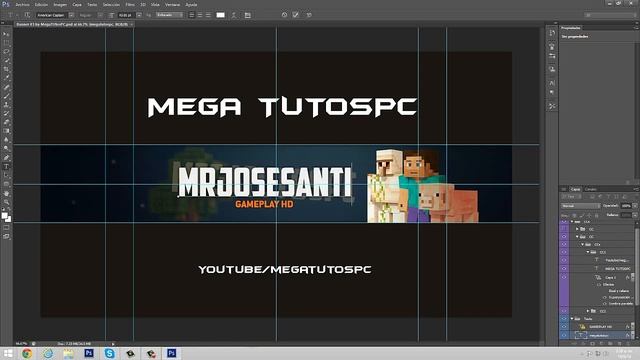Select the Spot Healing Brush tool
The width and height of the screenshot is (640, 360).
tap(6, 87)
